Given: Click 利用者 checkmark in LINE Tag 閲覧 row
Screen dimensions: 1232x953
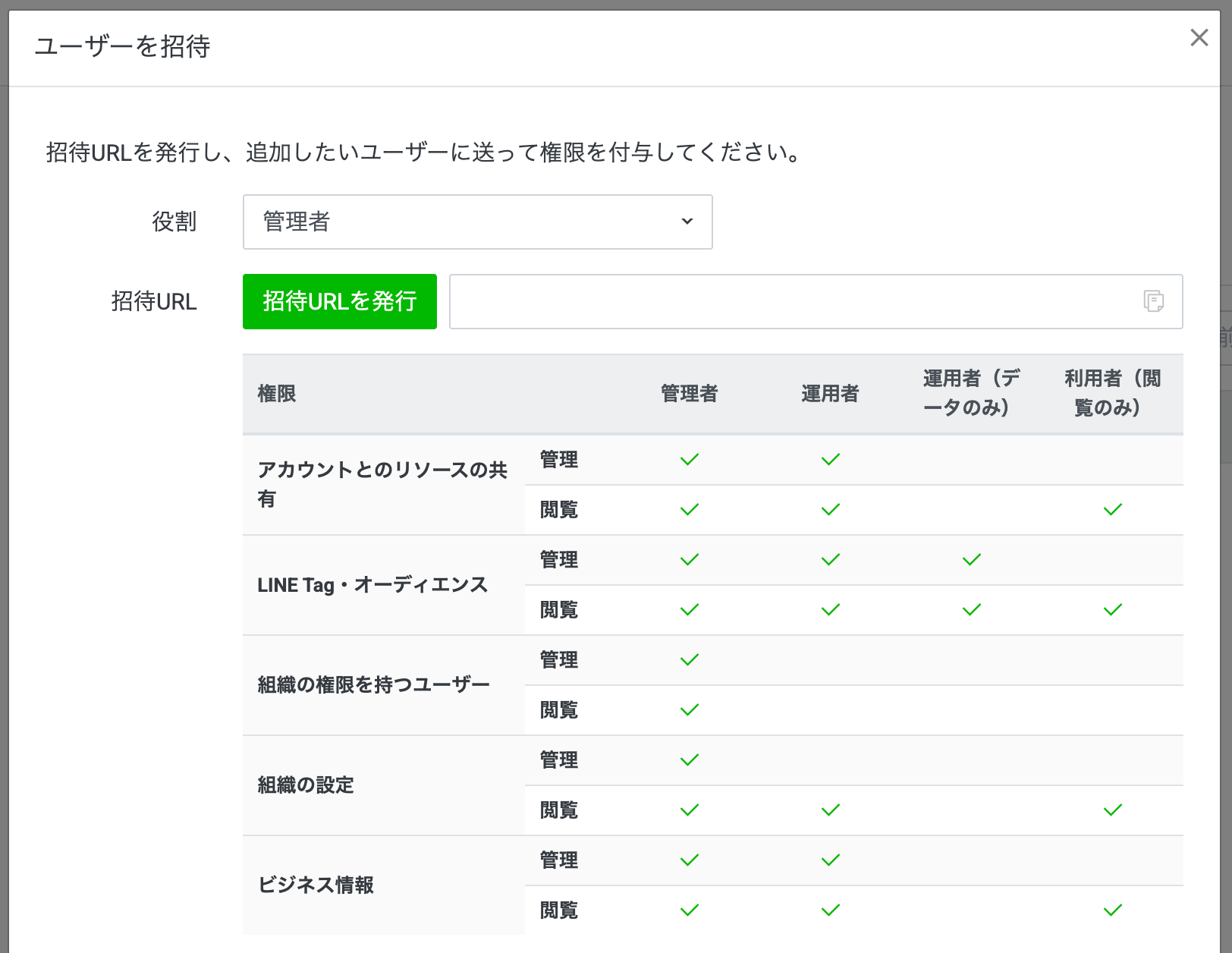Looking at the screenshot, I should (1112, 610).
